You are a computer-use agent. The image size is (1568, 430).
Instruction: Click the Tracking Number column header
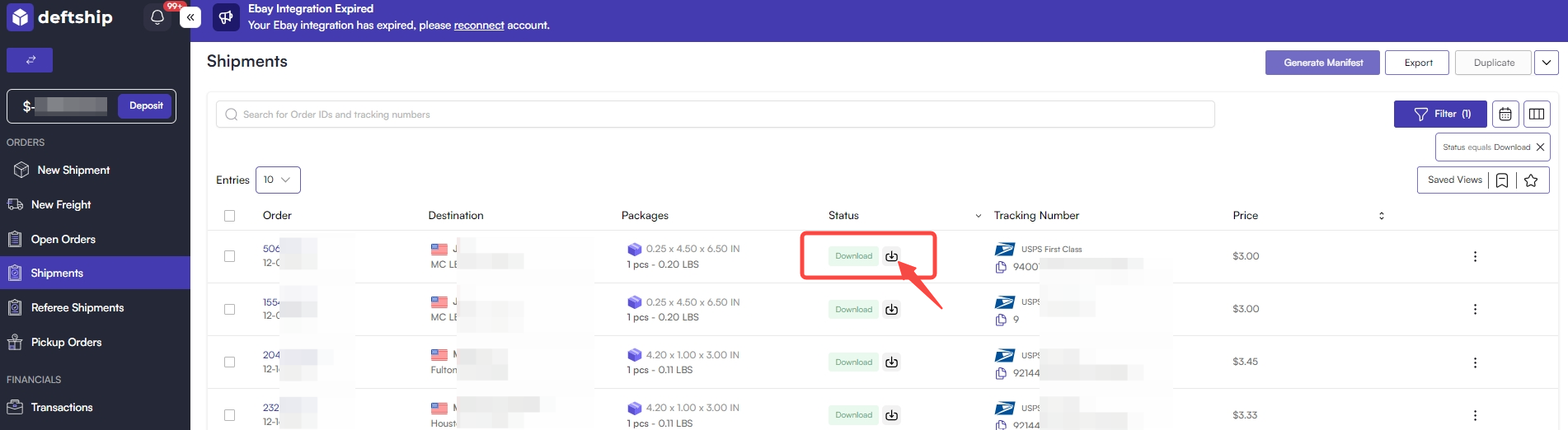point(1036,216)
